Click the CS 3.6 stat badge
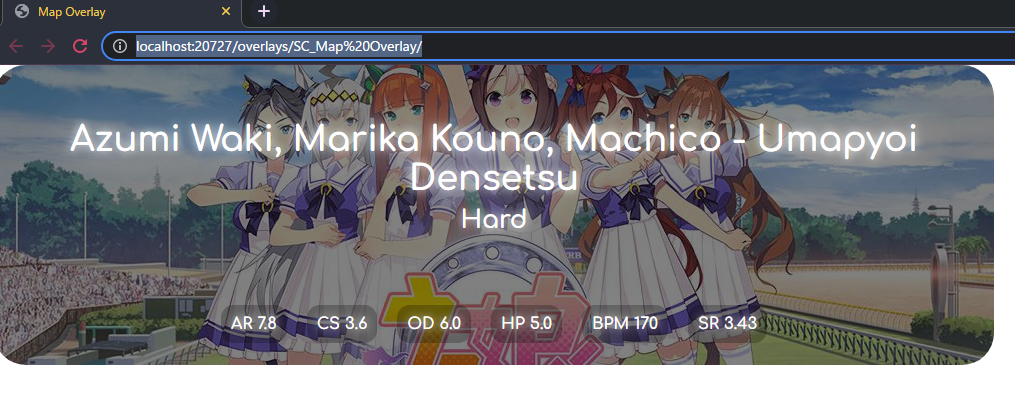Viewport: 1015px width, 397px height. pyautogui.click(x=342, y=323)
